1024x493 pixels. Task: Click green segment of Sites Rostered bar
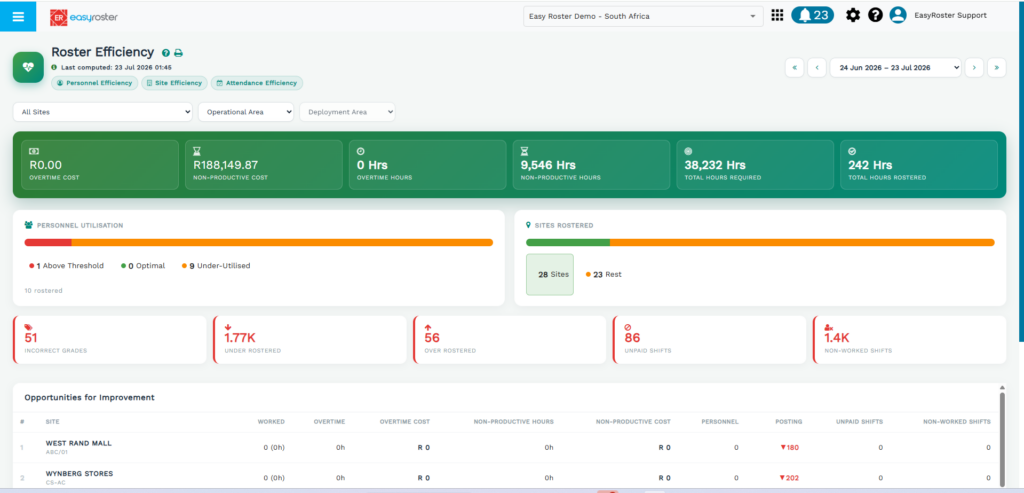pos(568,242)
